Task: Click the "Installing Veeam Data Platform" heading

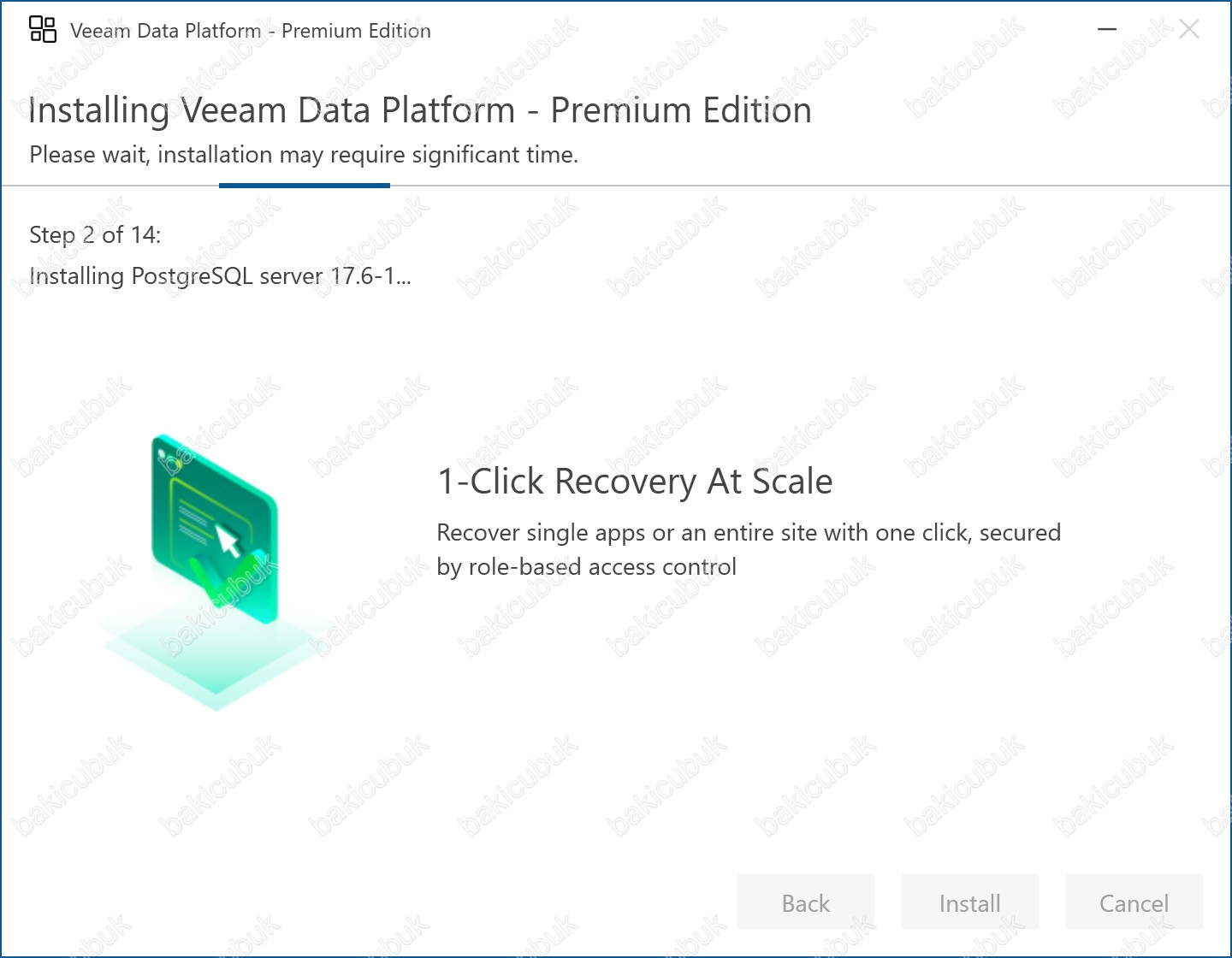Action: coord(420,110)
